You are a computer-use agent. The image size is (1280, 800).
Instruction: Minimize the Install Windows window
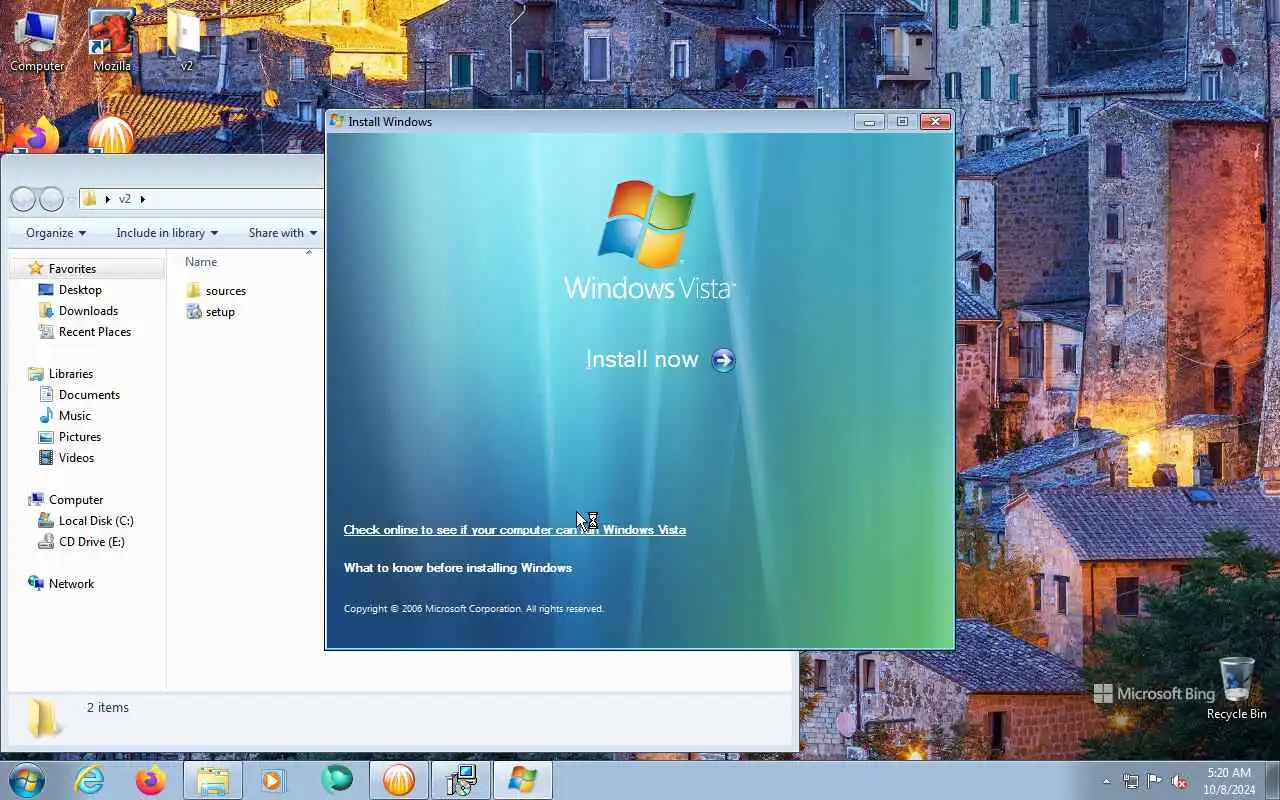pyautogui.click(x=869, y=122)
